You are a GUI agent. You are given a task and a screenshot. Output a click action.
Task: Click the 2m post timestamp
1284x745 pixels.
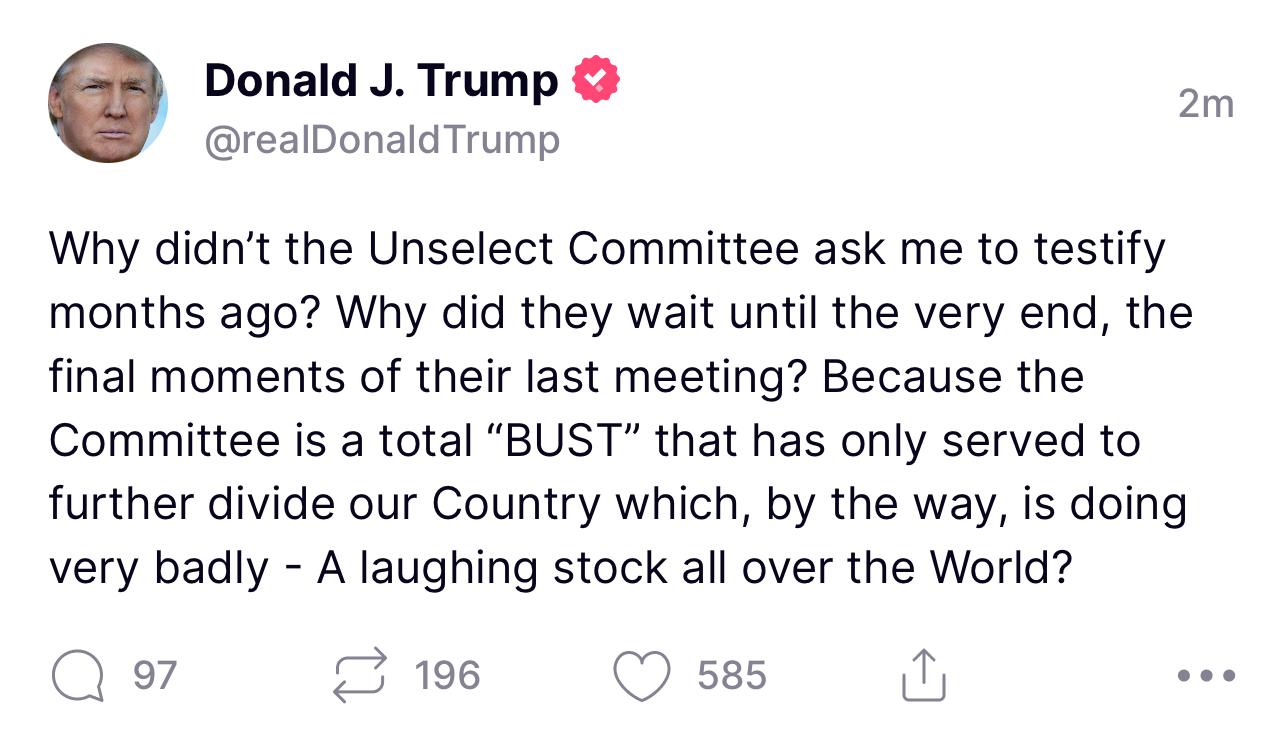click(x=1205, y=103)
